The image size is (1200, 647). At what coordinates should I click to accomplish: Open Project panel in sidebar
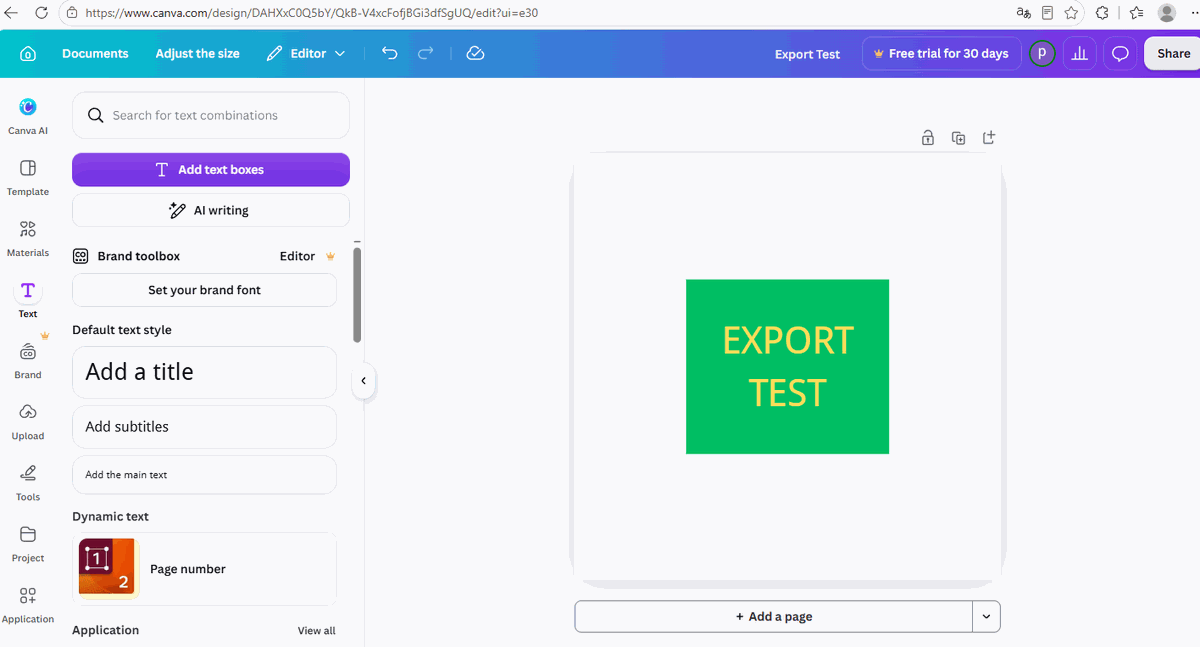click(x=28, y=544)
